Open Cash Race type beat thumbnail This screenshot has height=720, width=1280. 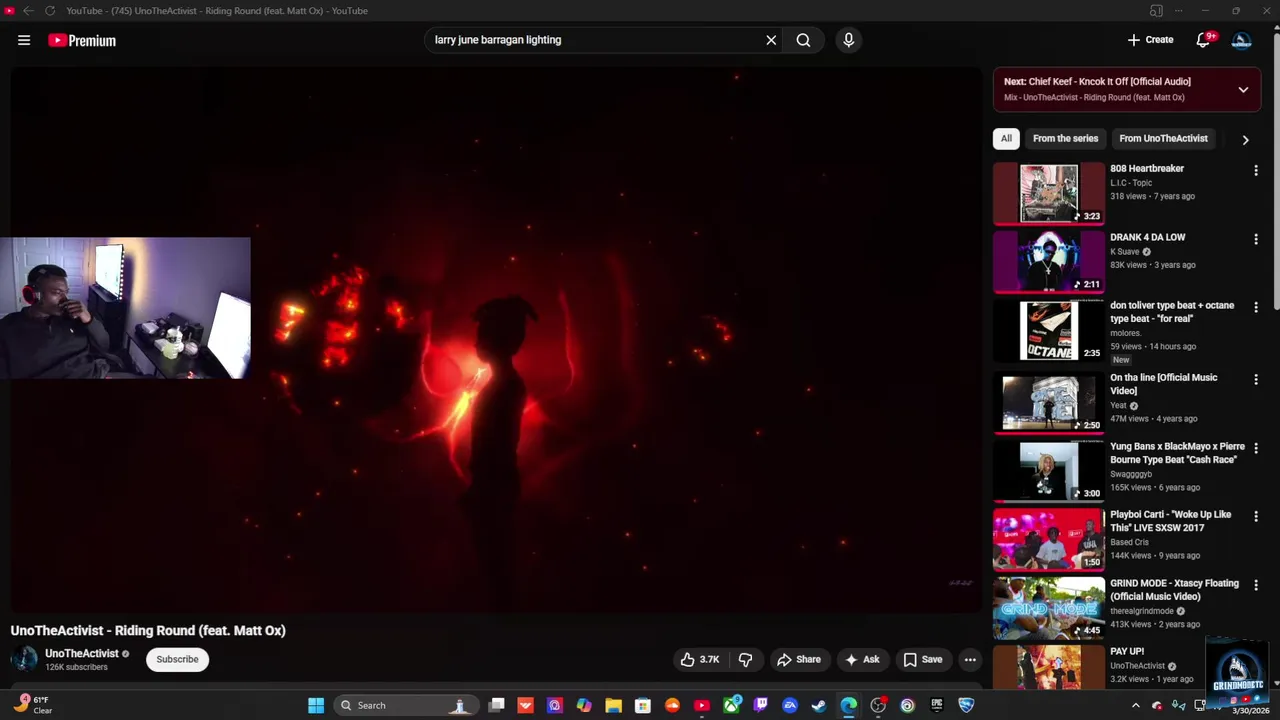point(1049,471)
